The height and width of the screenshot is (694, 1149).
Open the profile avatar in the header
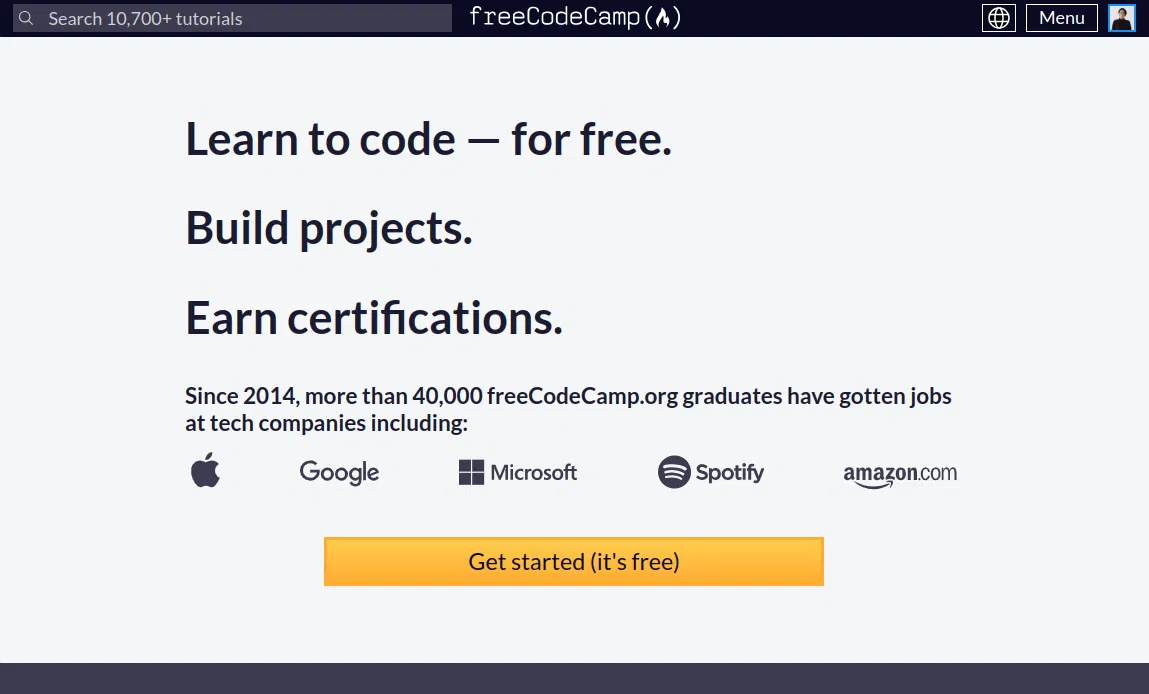click(1122, 18)
